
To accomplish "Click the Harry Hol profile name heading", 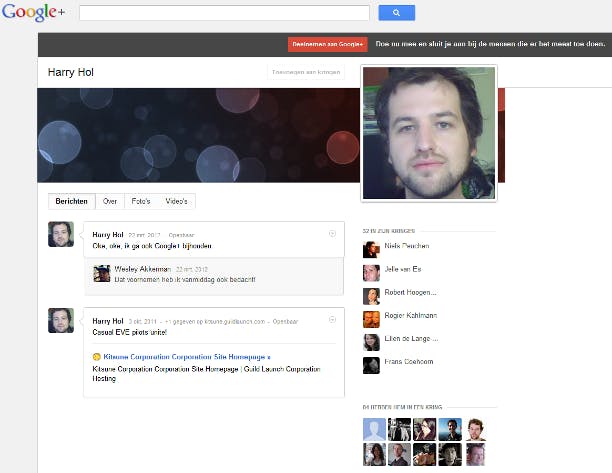I will [71, 73].
